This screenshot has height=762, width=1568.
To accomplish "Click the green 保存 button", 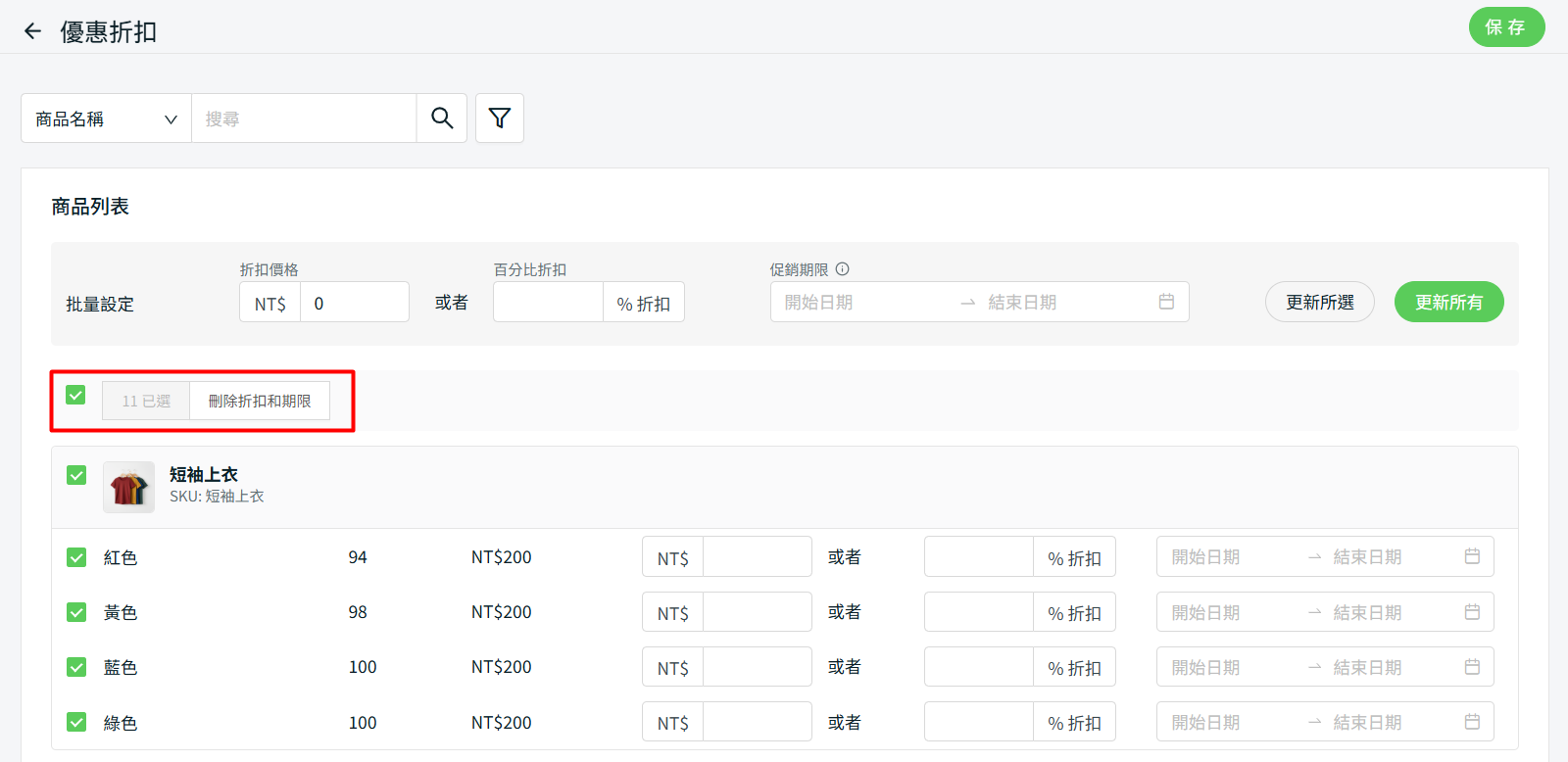I will pos(1506,27).
